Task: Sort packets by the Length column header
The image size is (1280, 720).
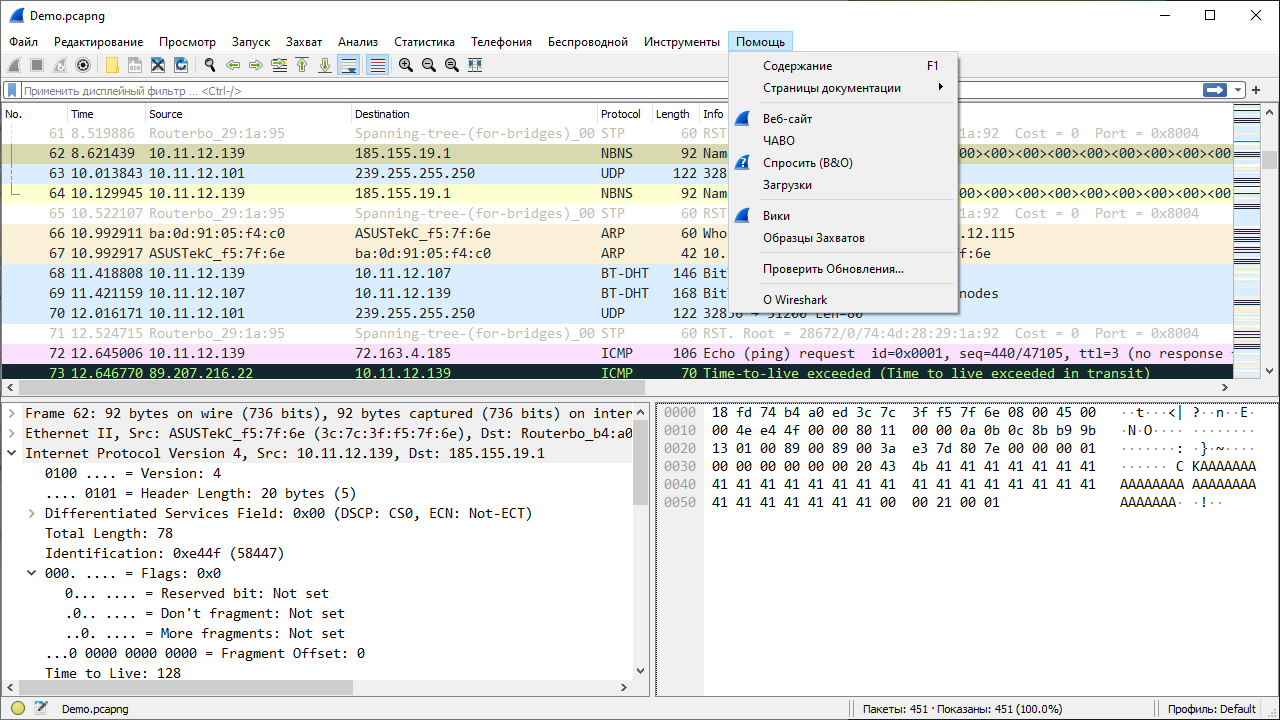Action: tap(676, 114)
